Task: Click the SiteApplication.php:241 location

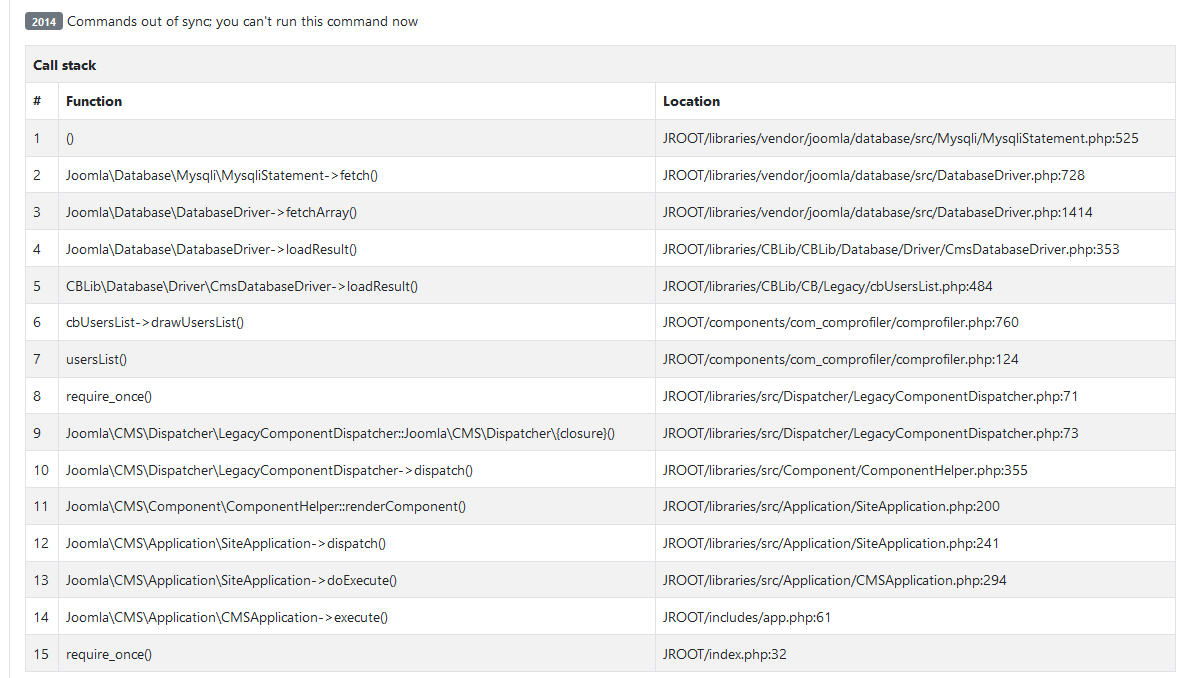Action: coord(830,543)
